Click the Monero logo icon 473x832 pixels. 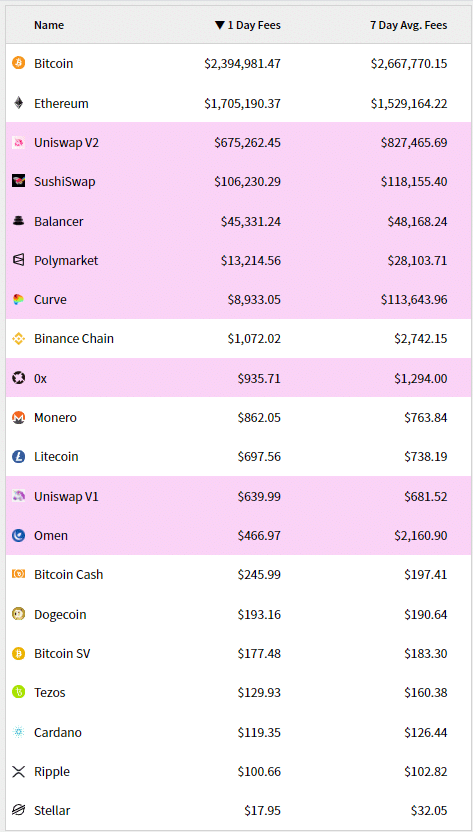pyautogui.click(x=19, y=418)
